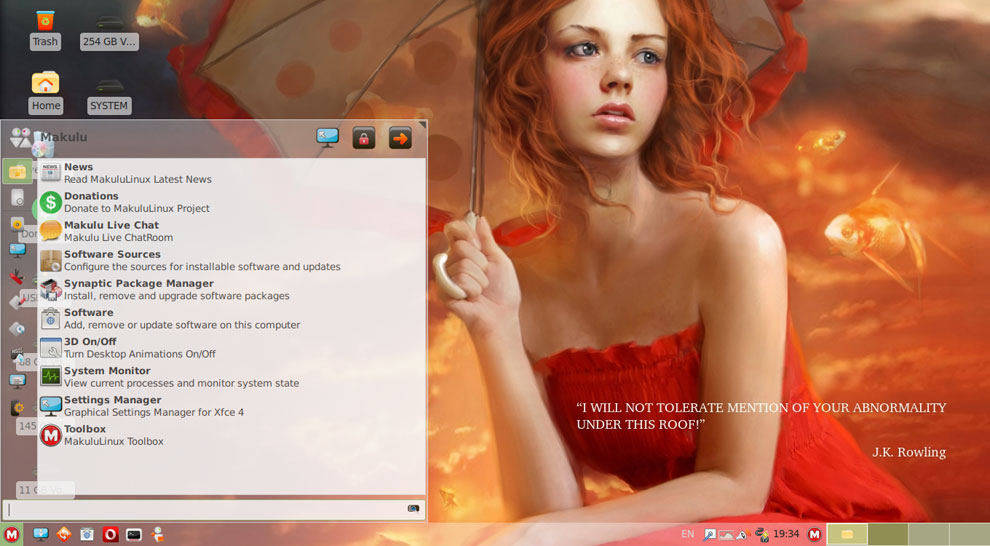Click the EN keyboard layout indicator
990x546 pixels.
688,534
